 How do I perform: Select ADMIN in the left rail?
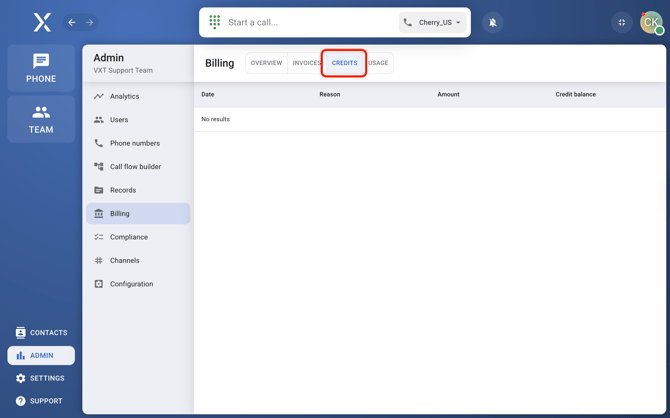click(41, 356)
